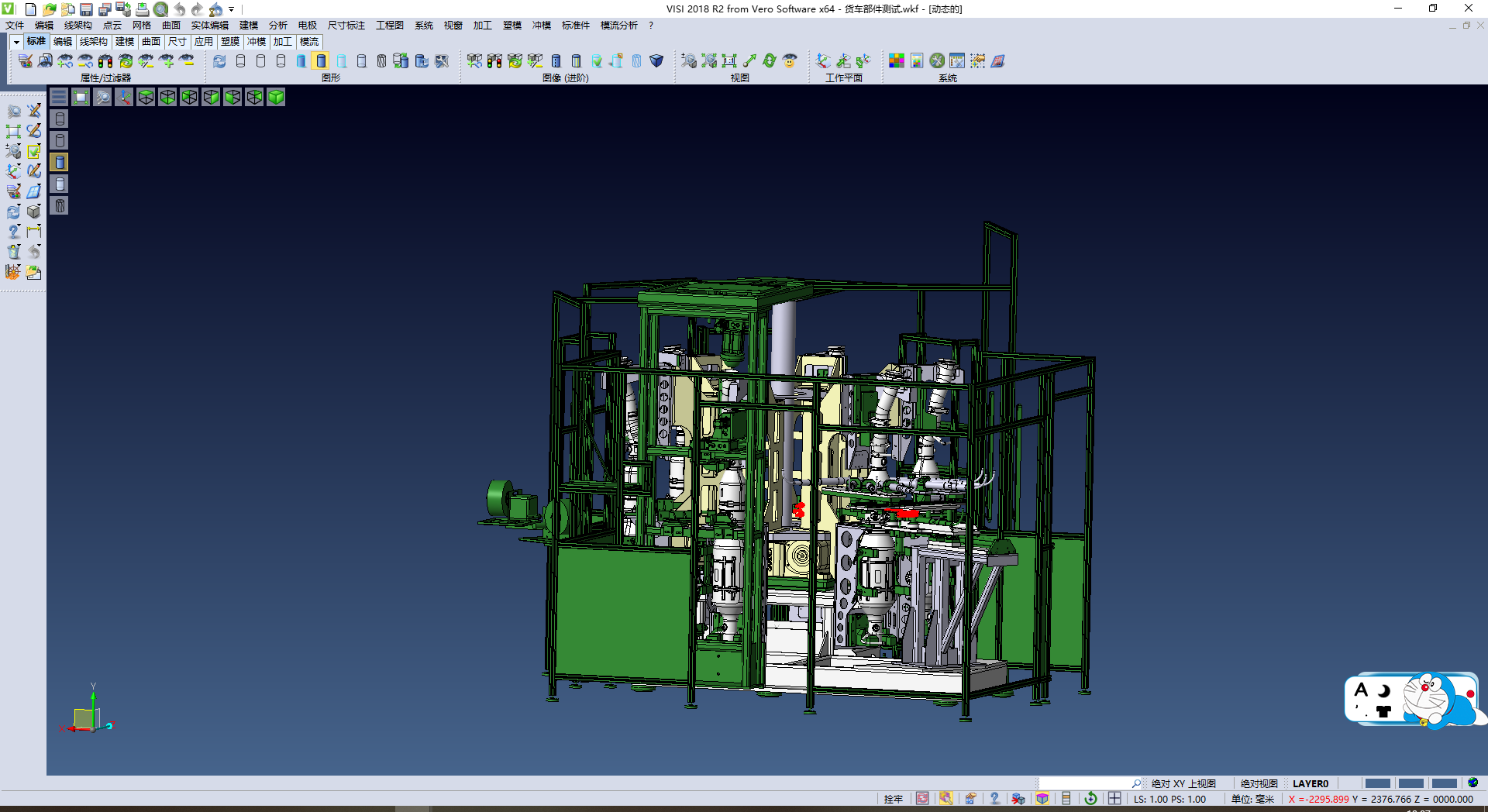
Task: Click the green solid cube view icon
Action: [x=276, y=97]
